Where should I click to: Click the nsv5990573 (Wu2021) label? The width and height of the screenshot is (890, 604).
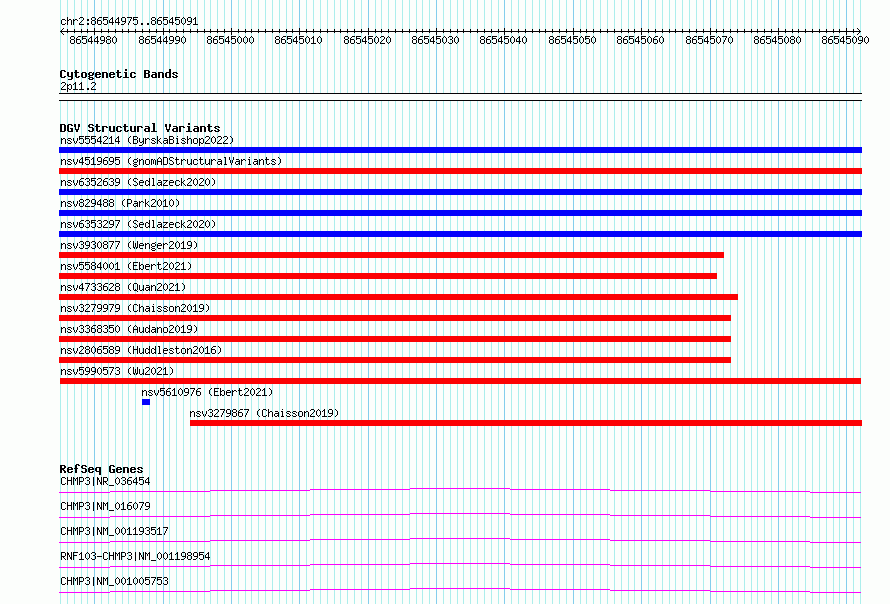point(117,371)
